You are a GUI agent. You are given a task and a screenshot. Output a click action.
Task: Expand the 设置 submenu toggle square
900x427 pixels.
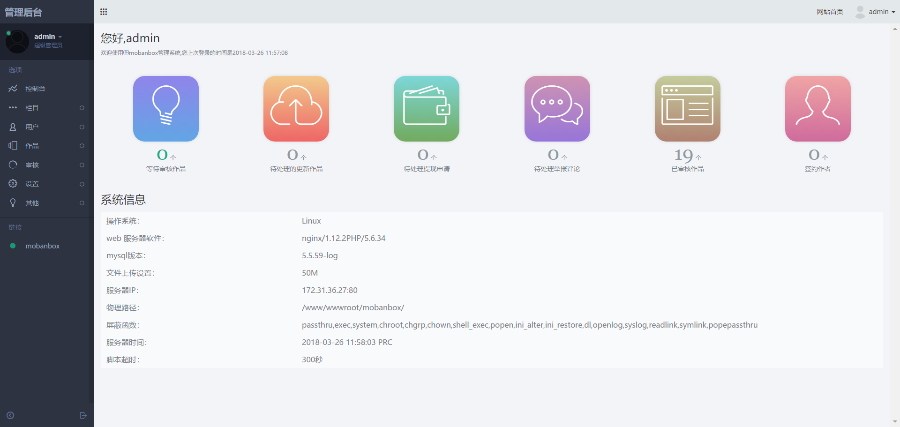[82, 184]
